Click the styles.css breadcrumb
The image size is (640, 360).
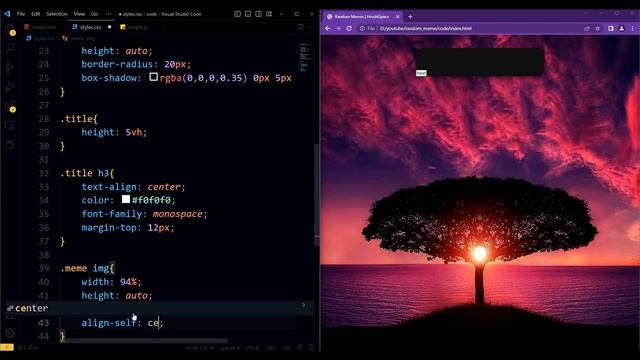41,38
